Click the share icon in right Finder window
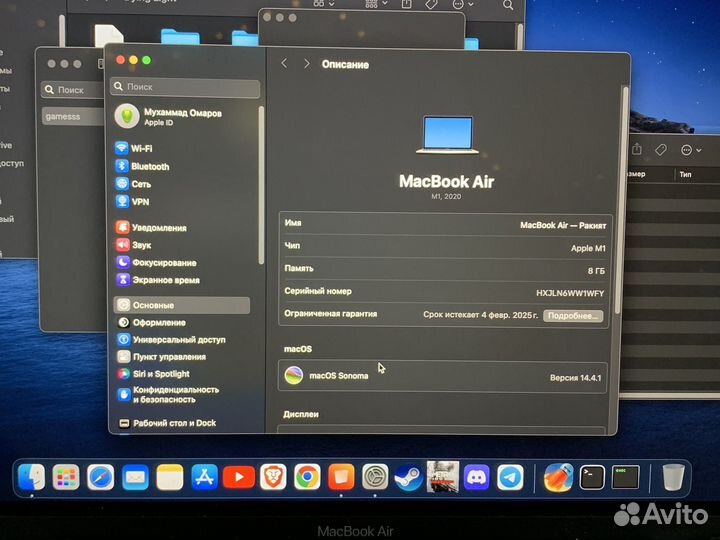 point(637,149)
